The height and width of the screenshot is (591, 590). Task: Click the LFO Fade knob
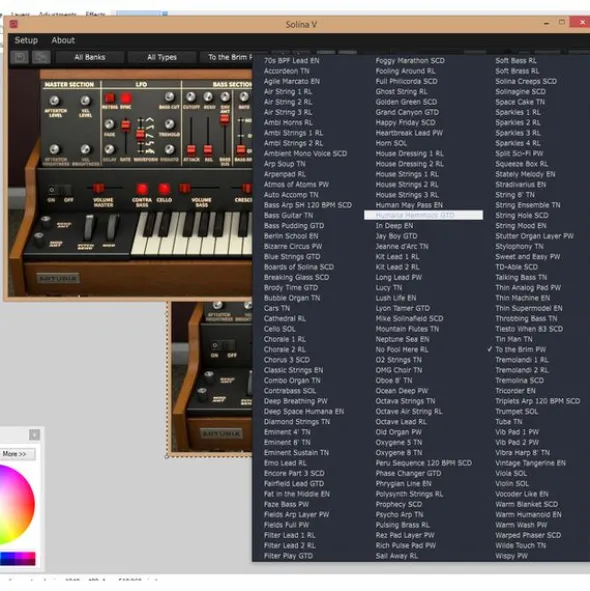click(109, 124)
